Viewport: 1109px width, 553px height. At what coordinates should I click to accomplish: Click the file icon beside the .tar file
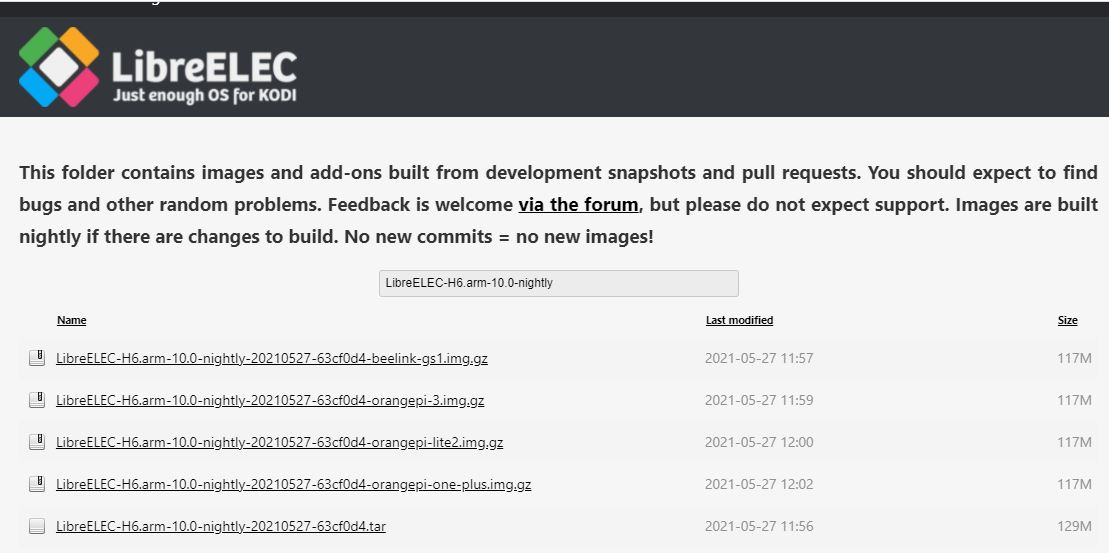[37, 526]
